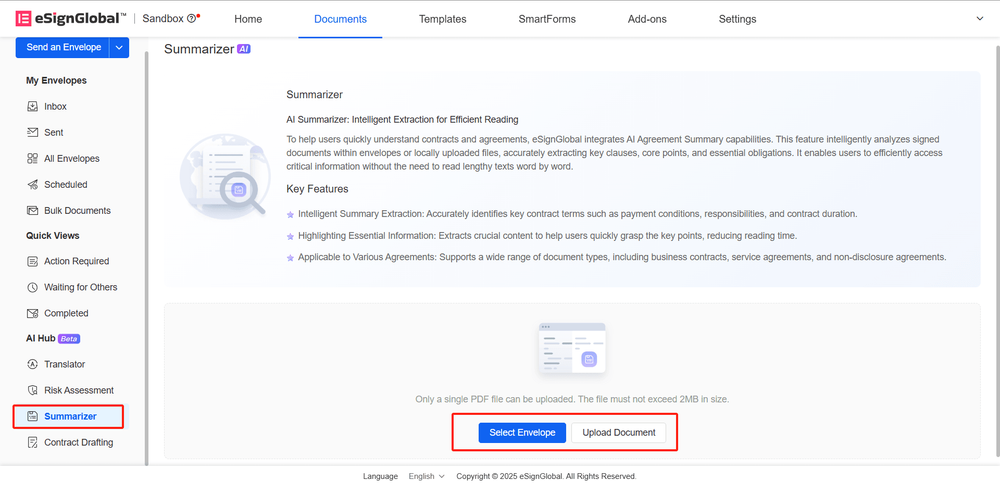Image resolution: width=1000 pixels, height=486 pixels.
Task: Click the Contract Drafting icon
Action: click(x=33, y=442)
